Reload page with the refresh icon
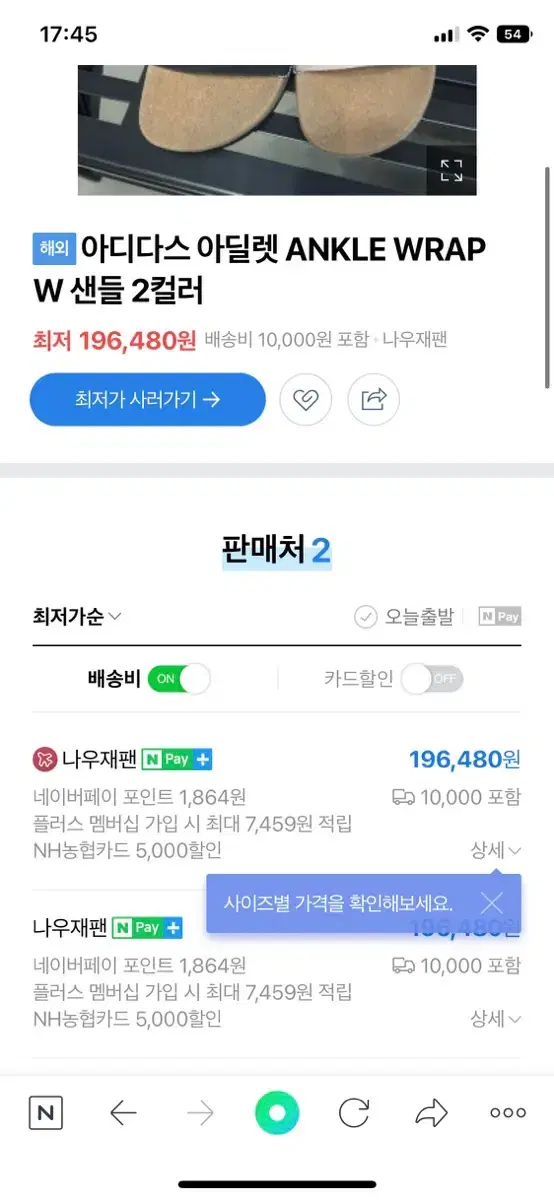Viewport: 554px width, 1200px height. click(354, 1113)
